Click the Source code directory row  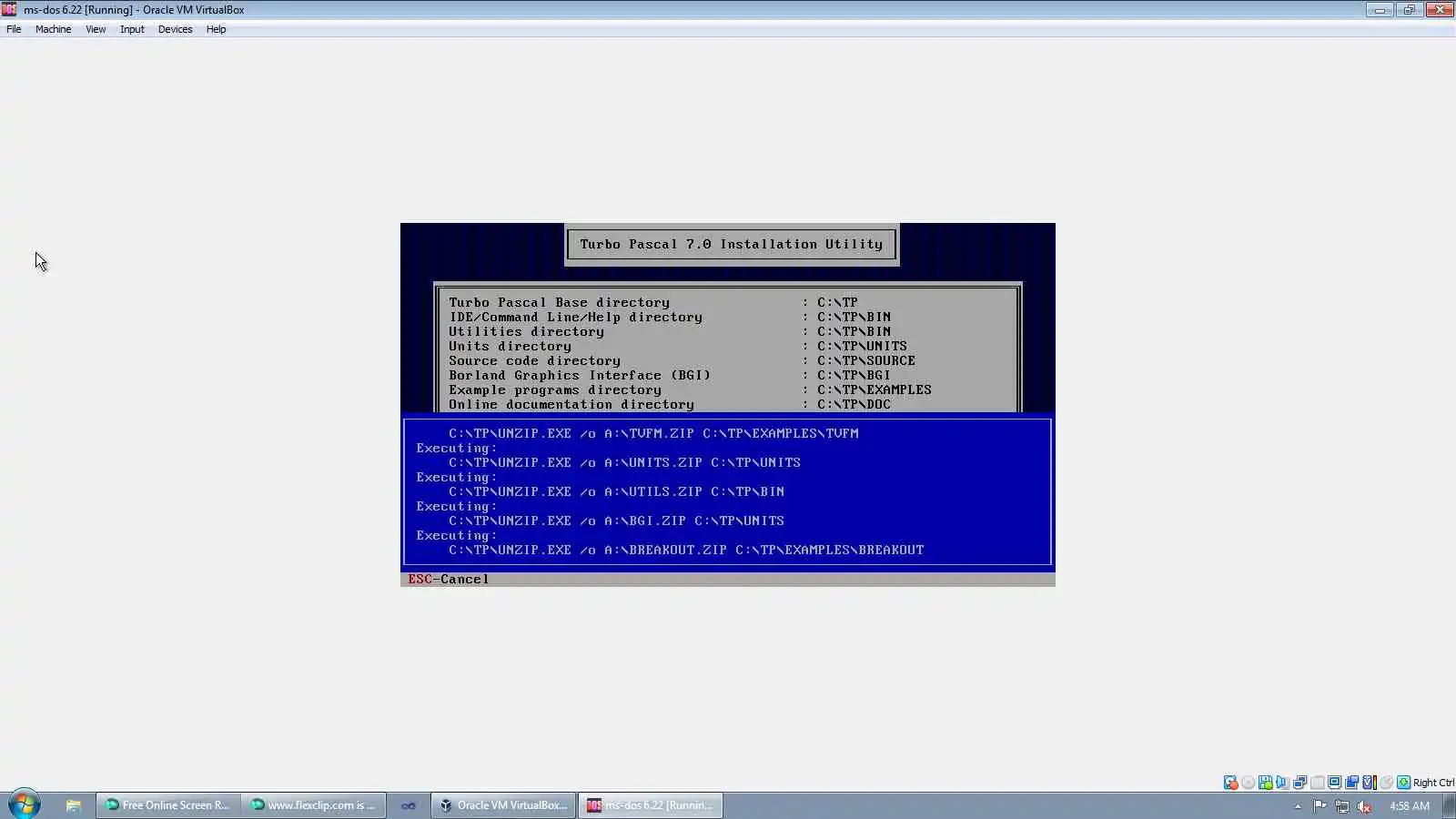tap(682, 361)
